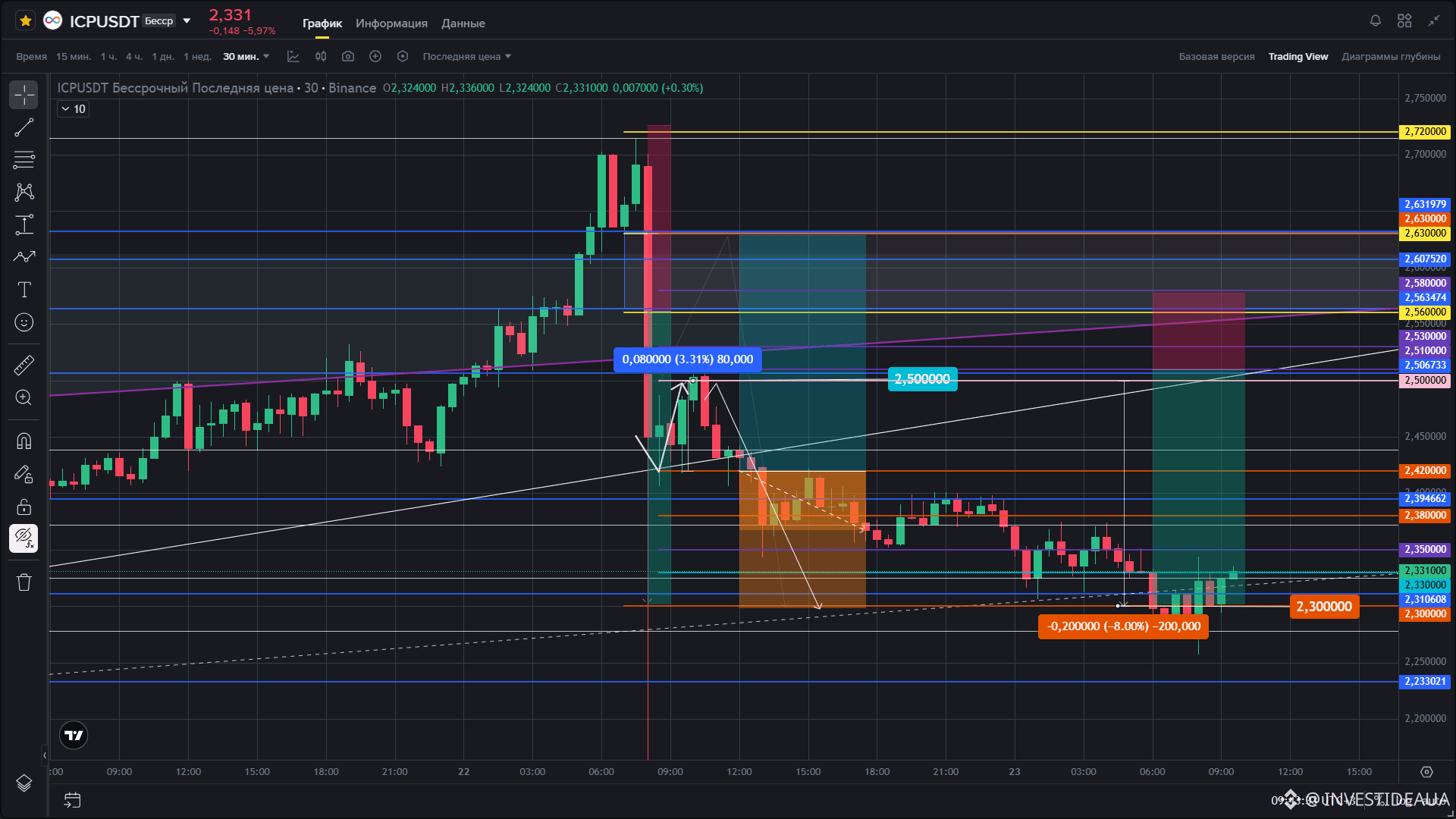Open the technical indicators icon

293,57
